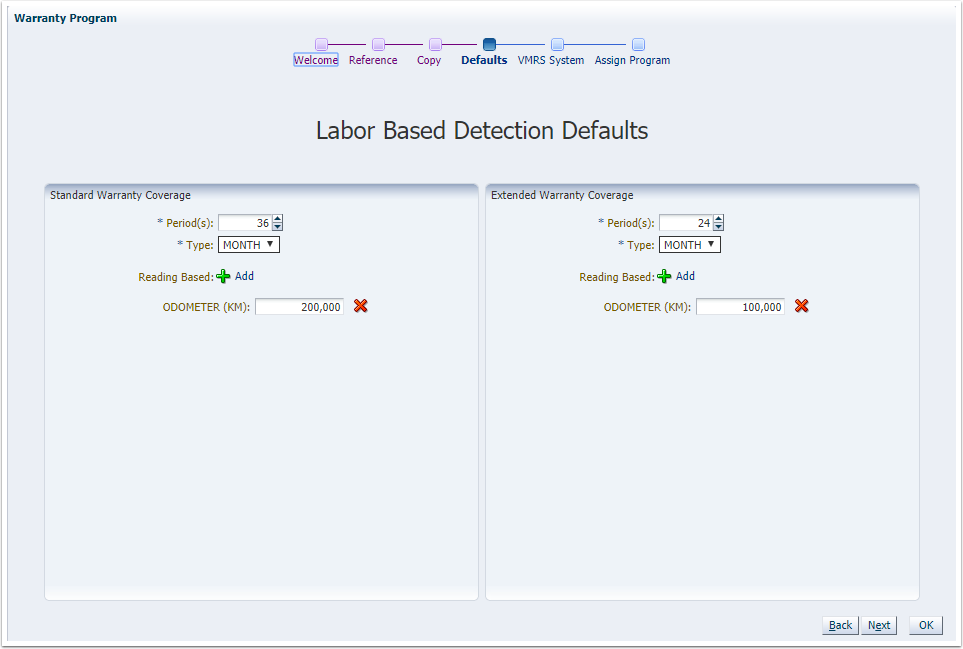Go to the Reference wizard step

pyautogui.click(x=373, y=60)
